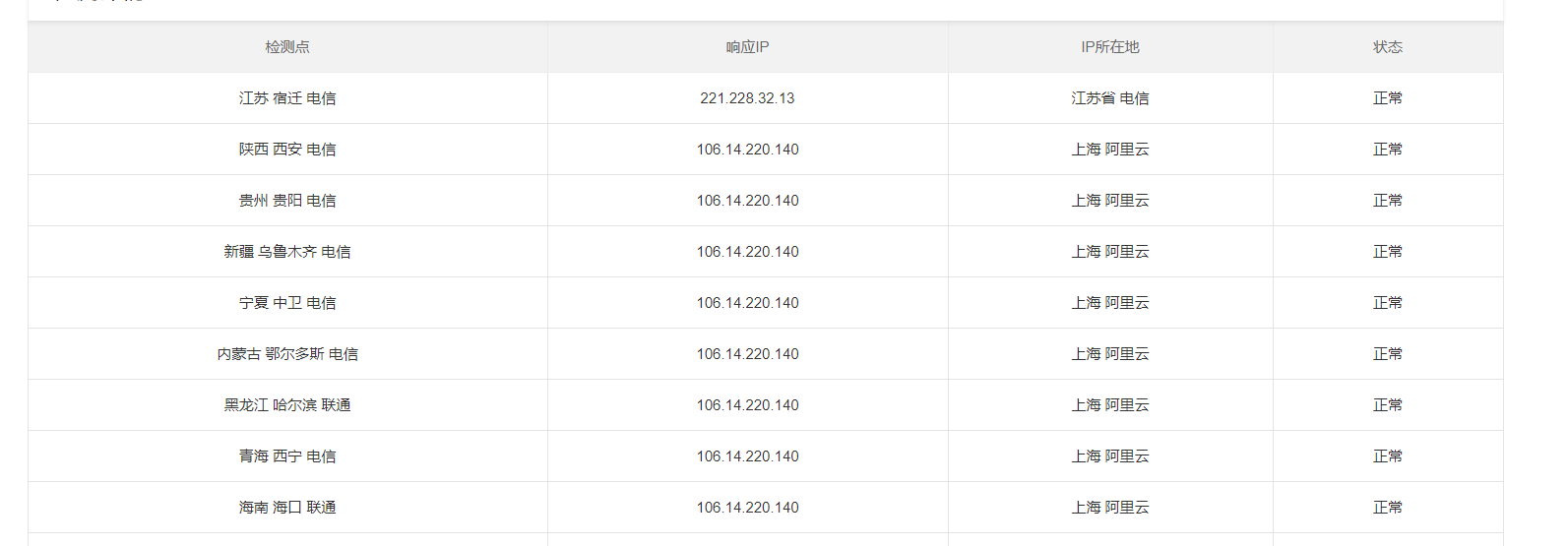
Task: Click the response IP in the 陕西 西安 row
Action: (747, 150)
